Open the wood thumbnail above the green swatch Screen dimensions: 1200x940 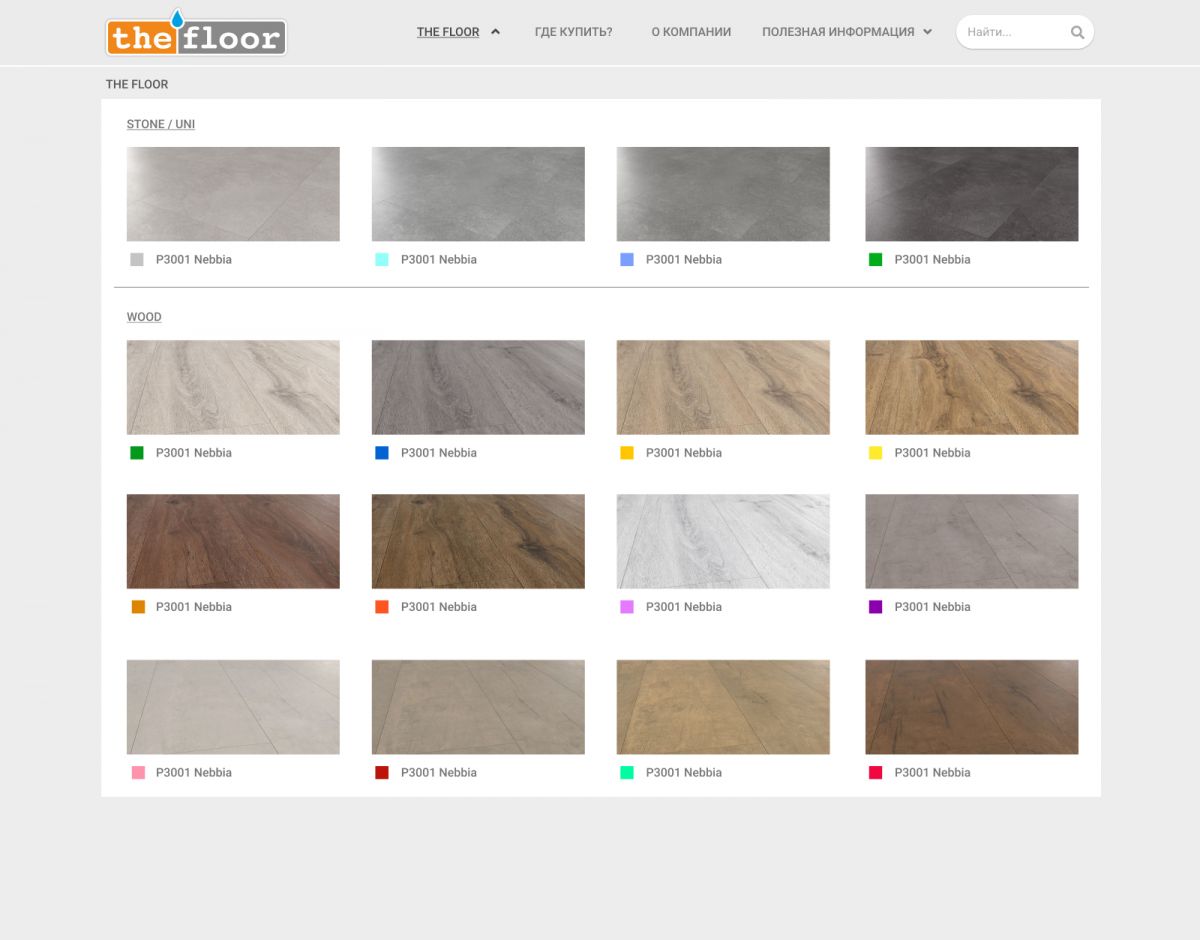coord(233,388)
